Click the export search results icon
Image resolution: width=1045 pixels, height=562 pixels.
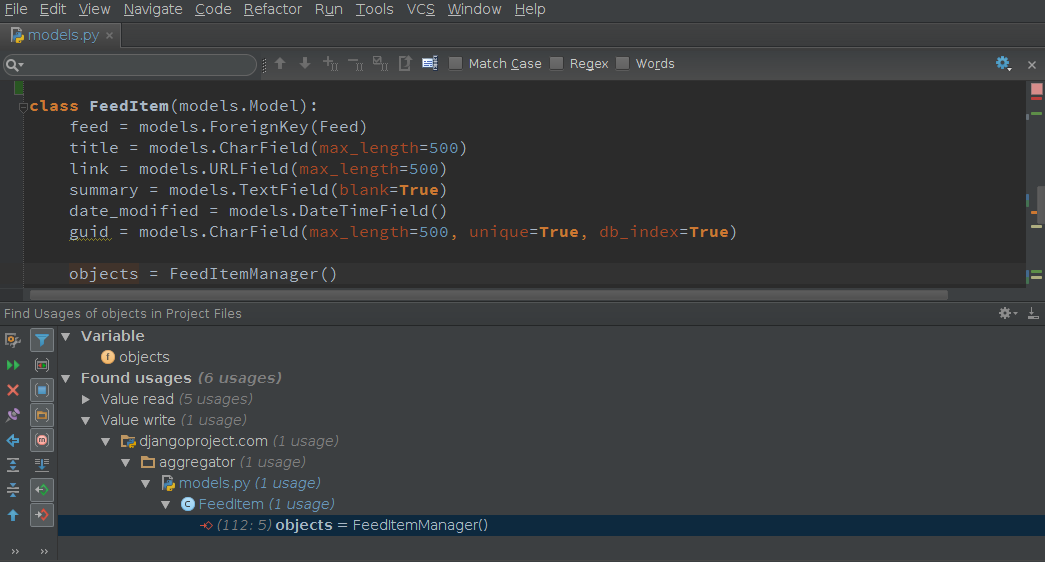click(x=405, y=63)
